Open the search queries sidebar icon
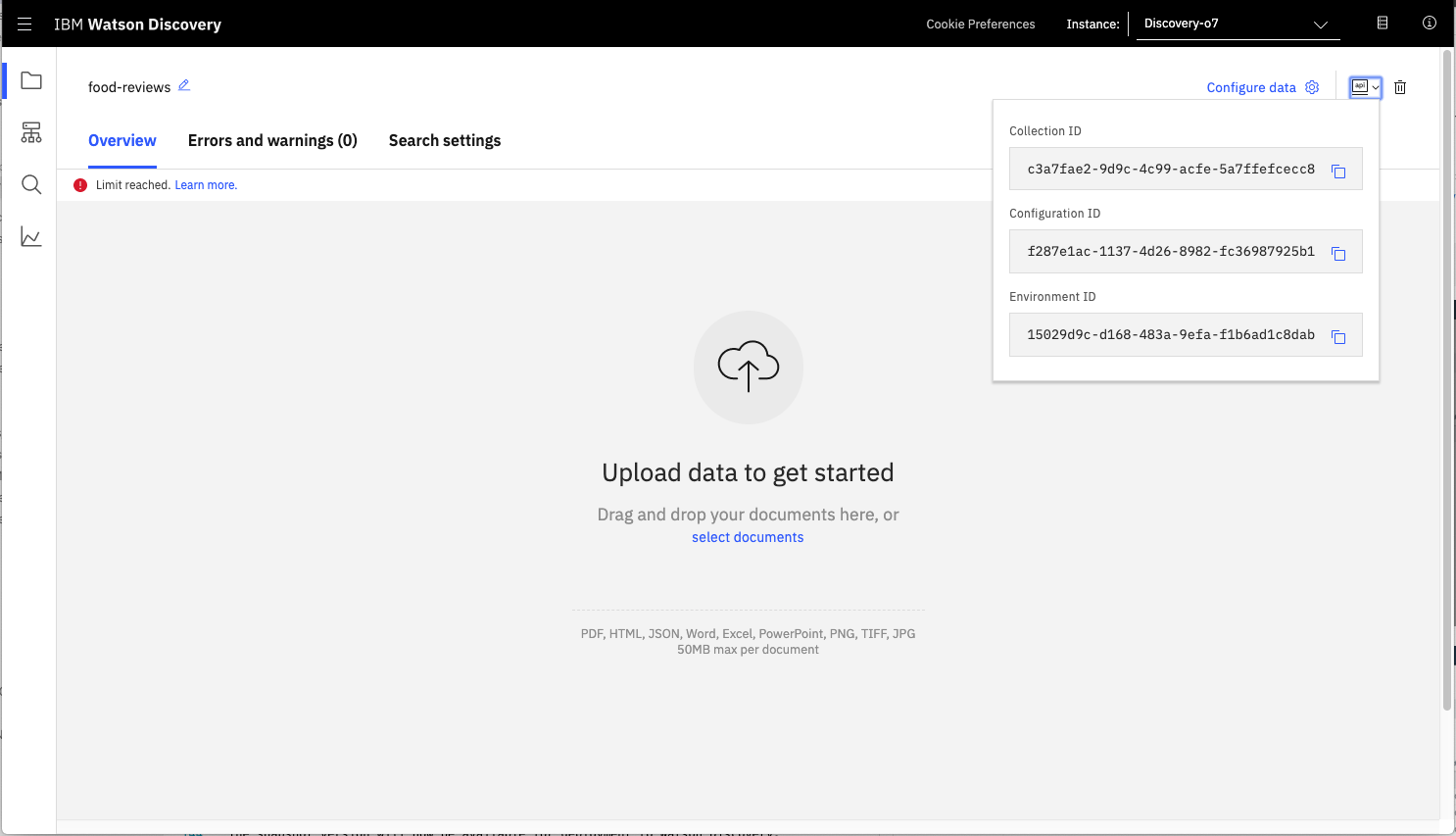Image resolution: width=1456 pixels, height=836 pixels. pos(31,184)
